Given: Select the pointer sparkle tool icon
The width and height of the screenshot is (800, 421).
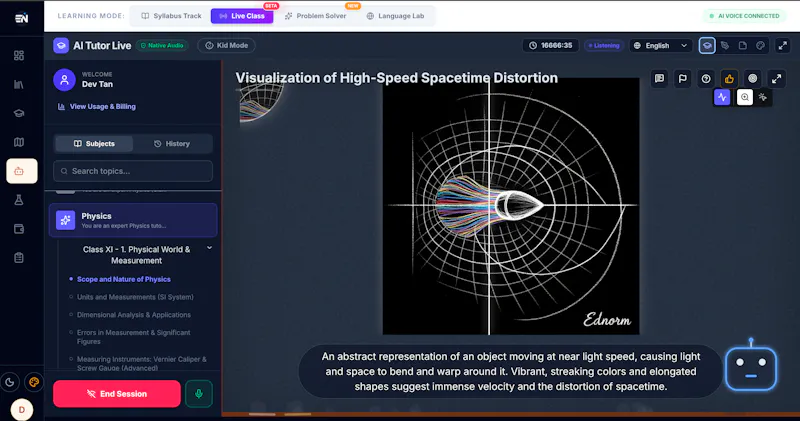Looking at the screenshot, I should tap(763, 97).
